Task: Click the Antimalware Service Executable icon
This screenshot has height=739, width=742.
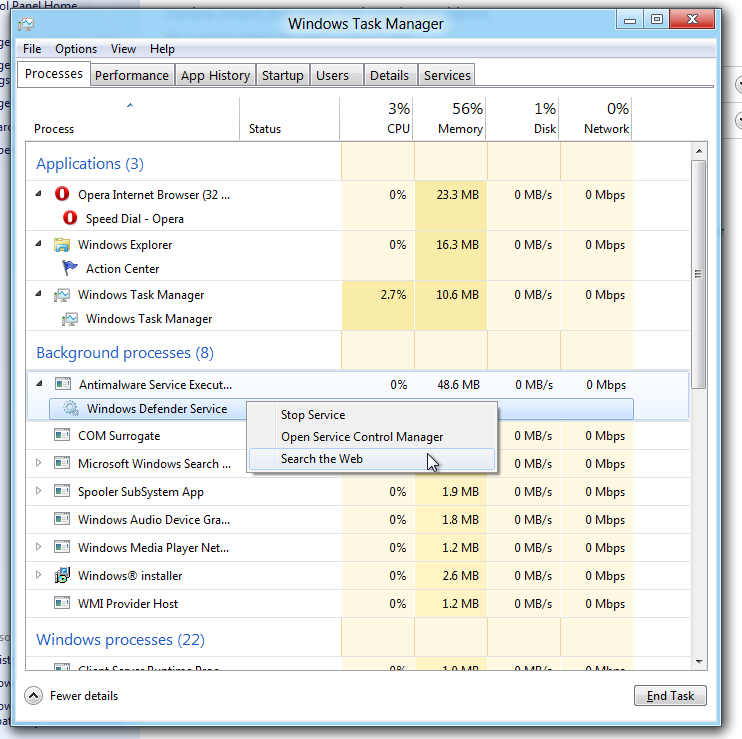Action: click(63, 384)
